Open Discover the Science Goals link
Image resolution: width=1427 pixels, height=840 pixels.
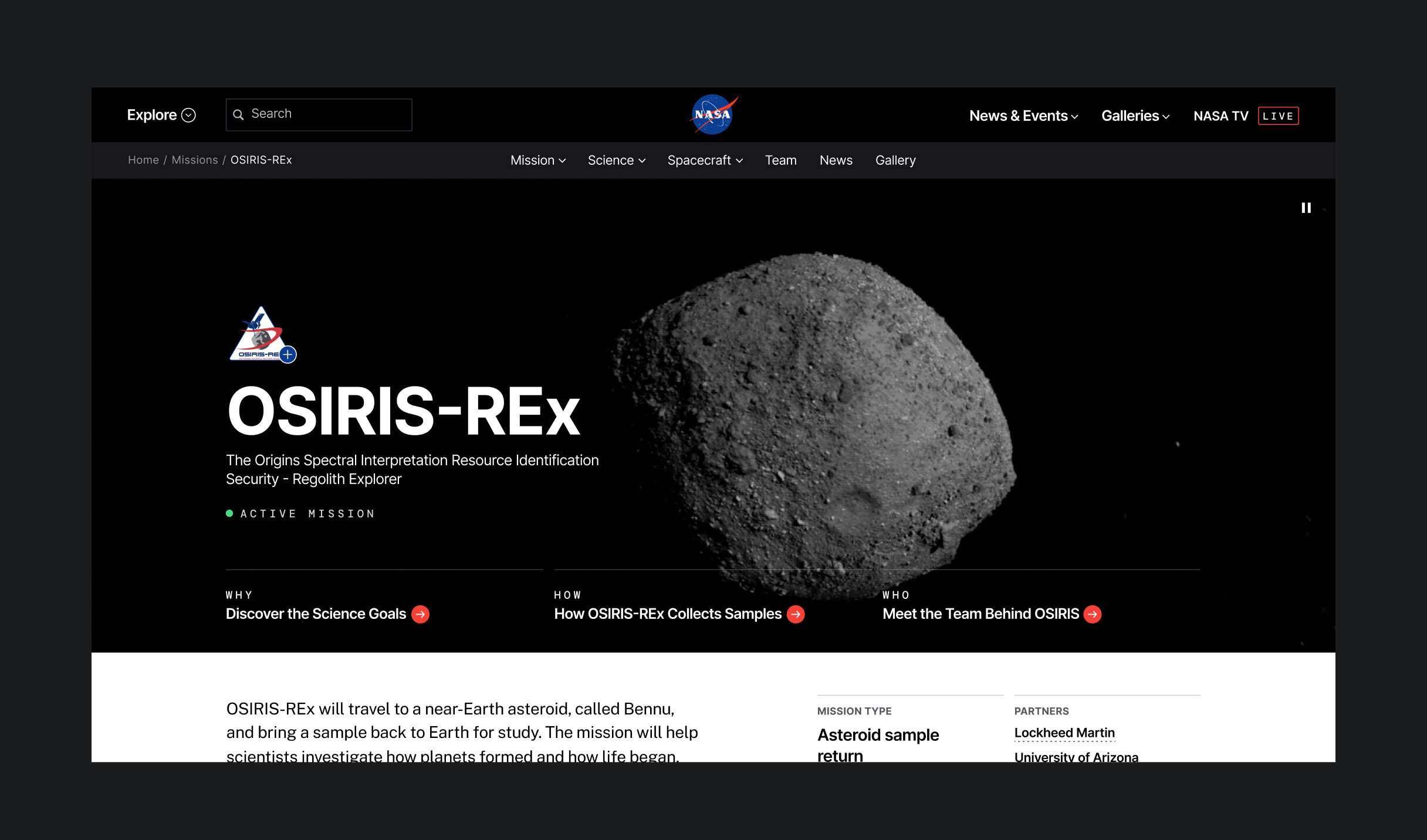(316, 614)
